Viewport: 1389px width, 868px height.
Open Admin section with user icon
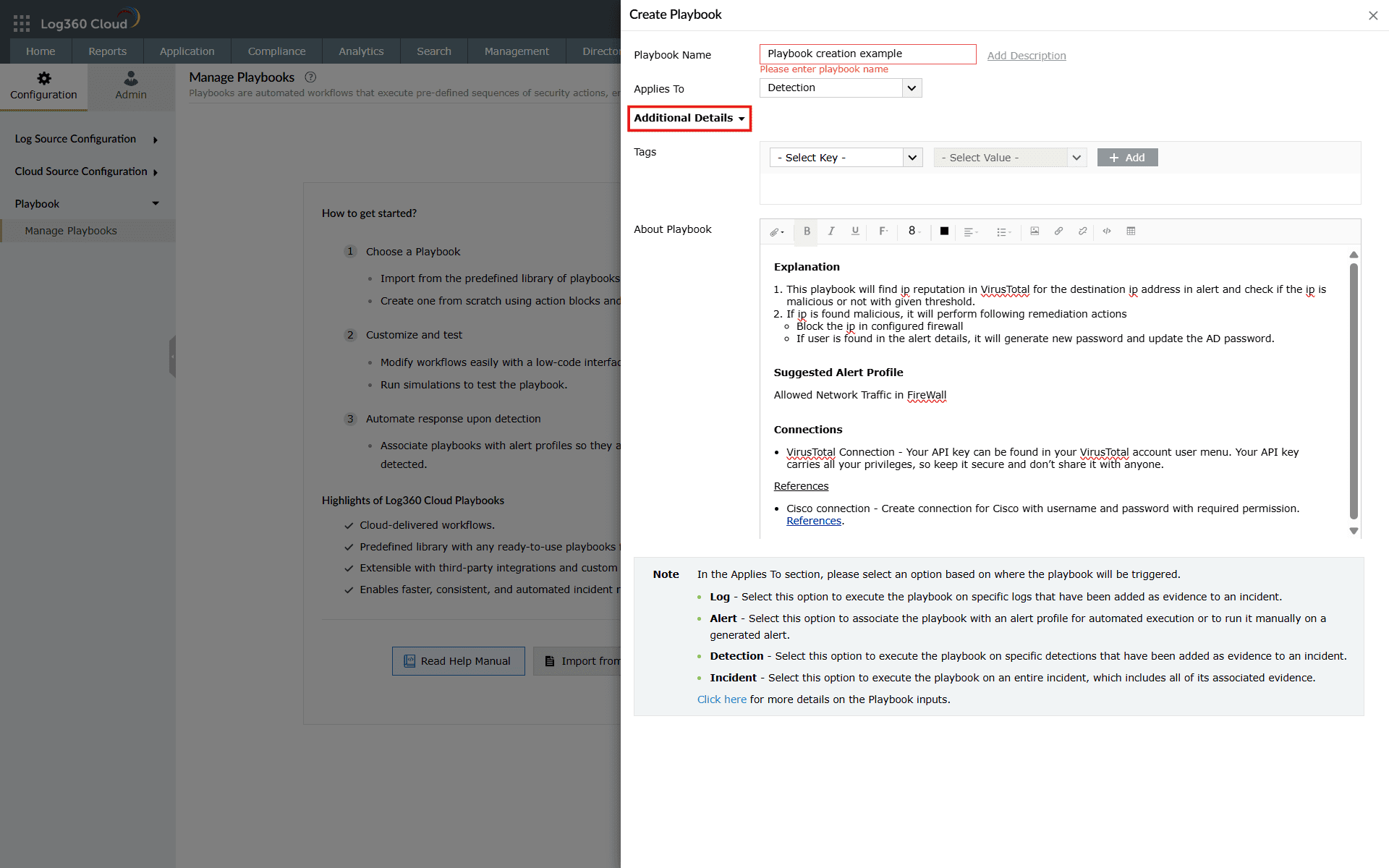(131, 86)
